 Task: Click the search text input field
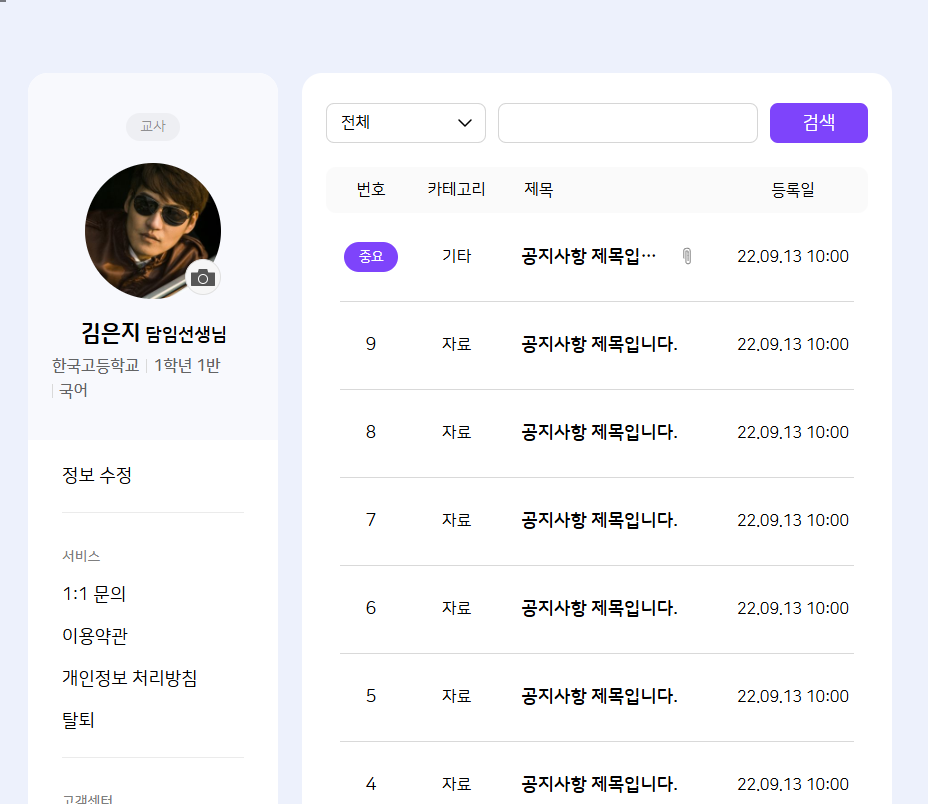[x=627, y=123]
